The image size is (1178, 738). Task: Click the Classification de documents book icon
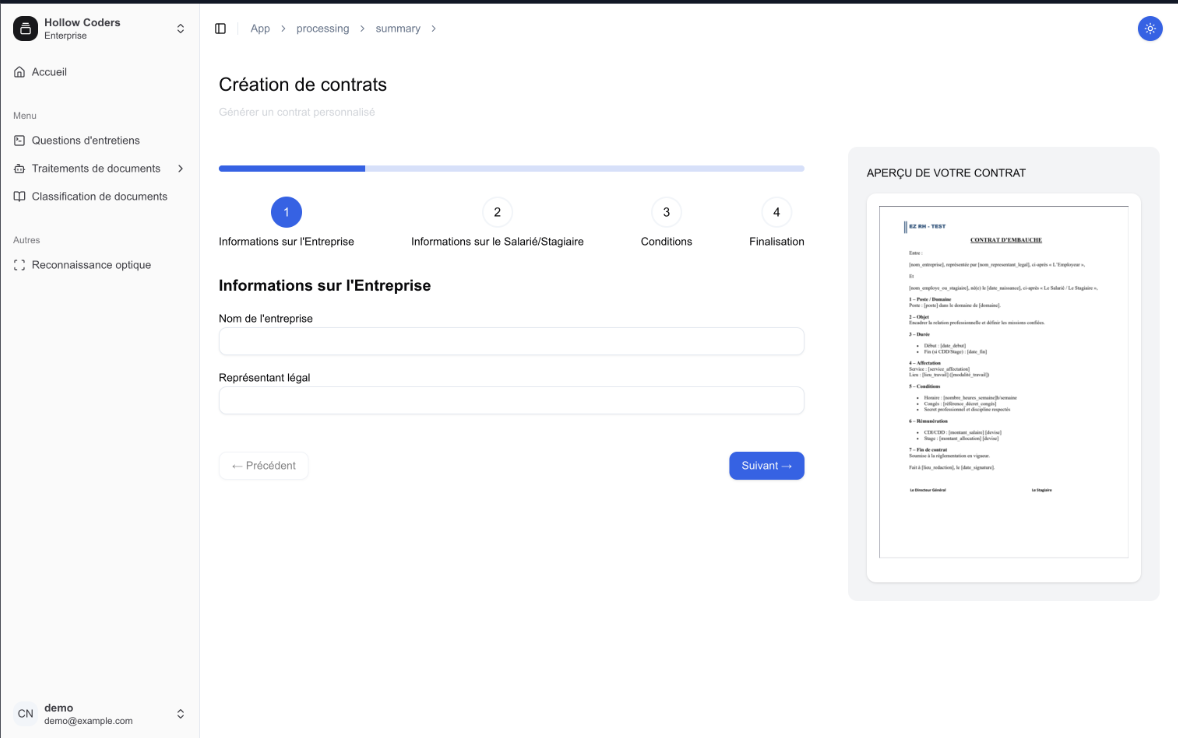[x=19, y=196]
